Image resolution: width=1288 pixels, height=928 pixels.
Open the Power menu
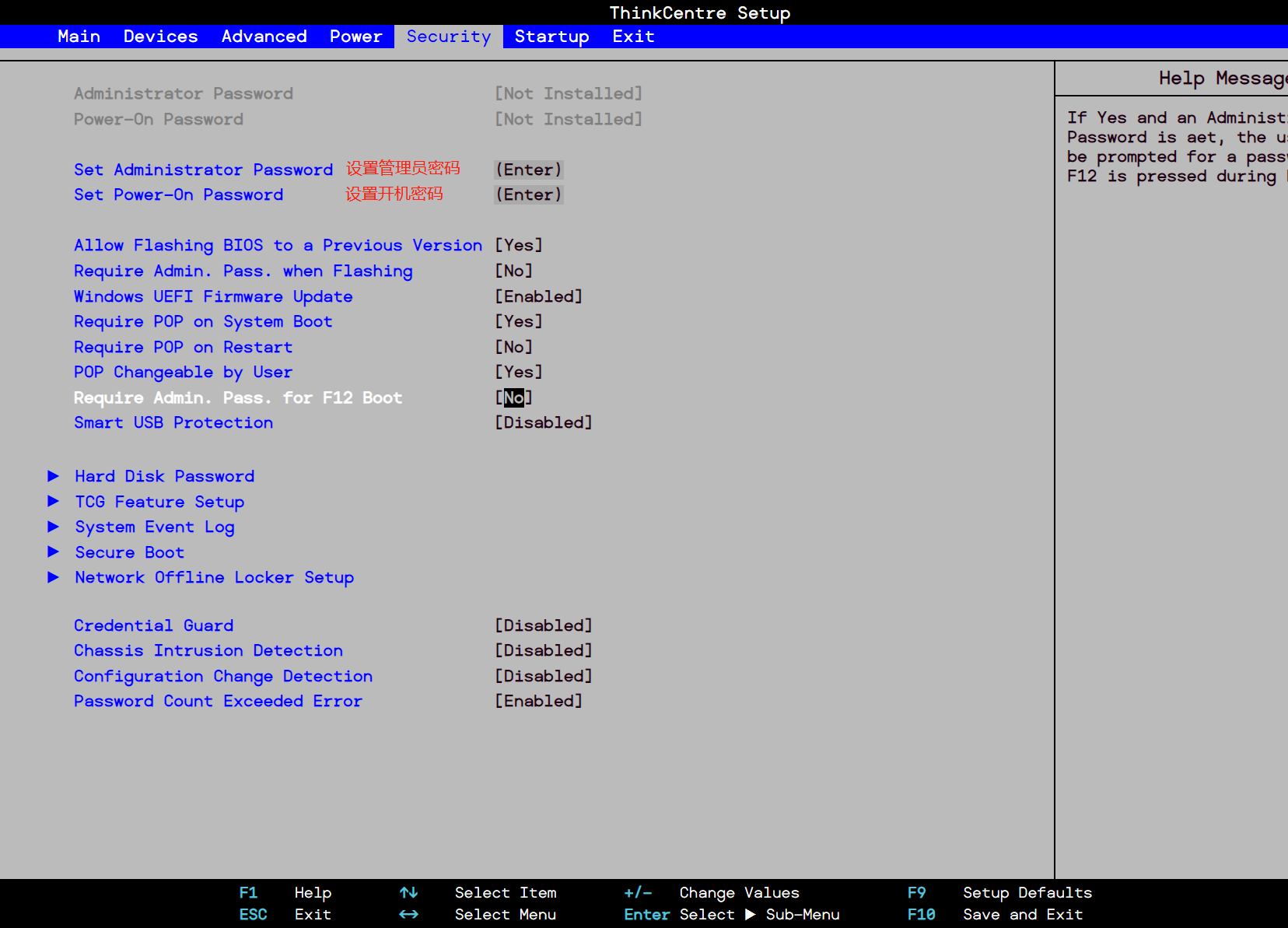point(355,36)
